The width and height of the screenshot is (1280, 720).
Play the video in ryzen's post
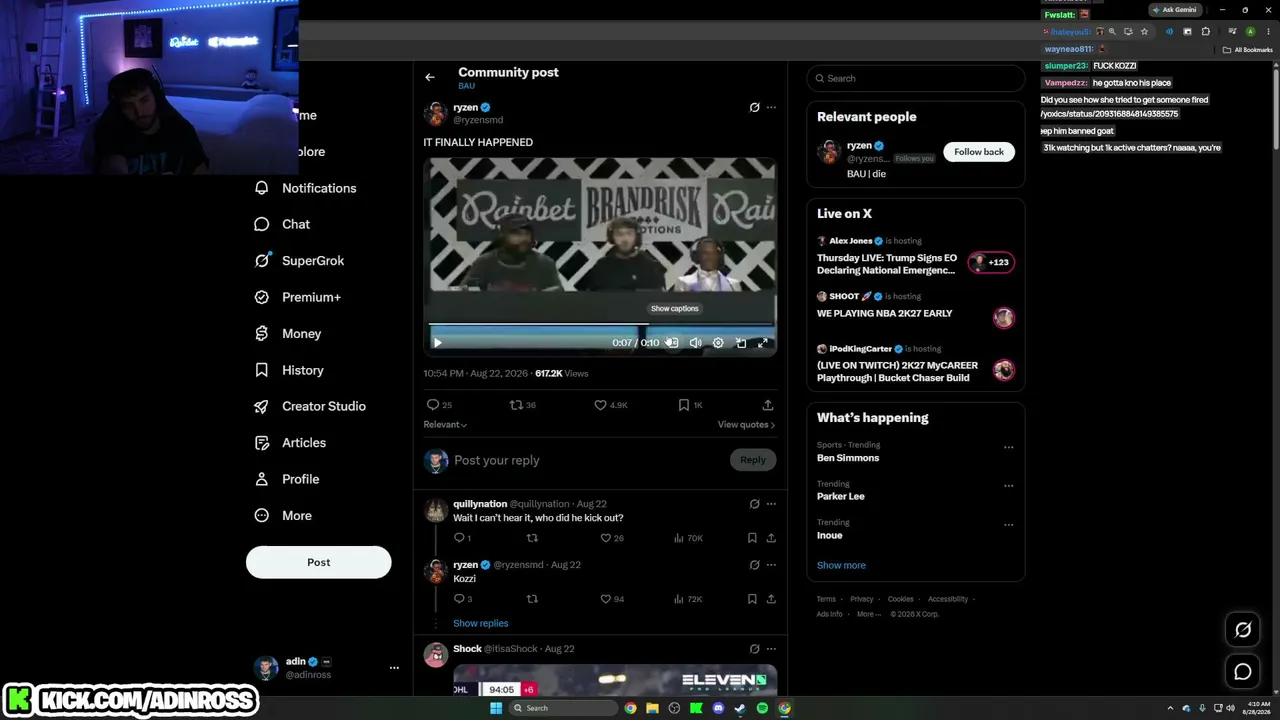pyautogui.click(x=437, y=343)
